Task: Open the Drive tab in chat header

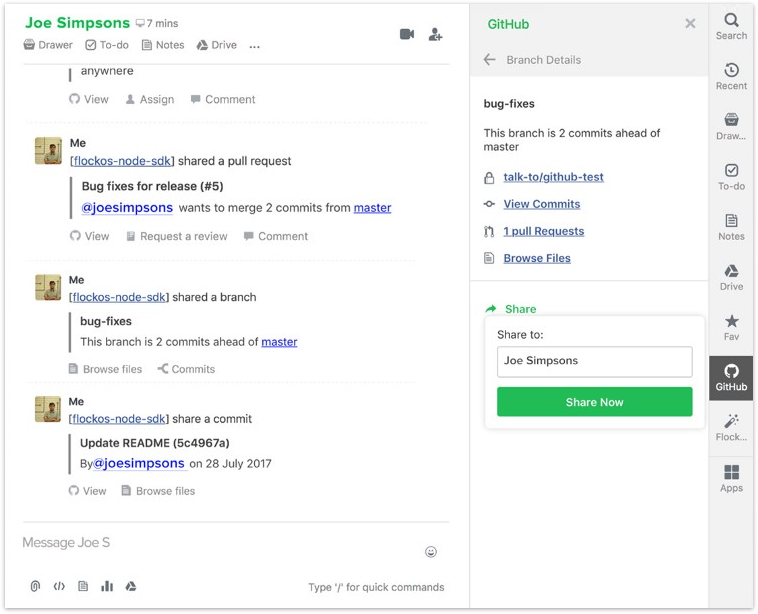Action: point(217,45)
